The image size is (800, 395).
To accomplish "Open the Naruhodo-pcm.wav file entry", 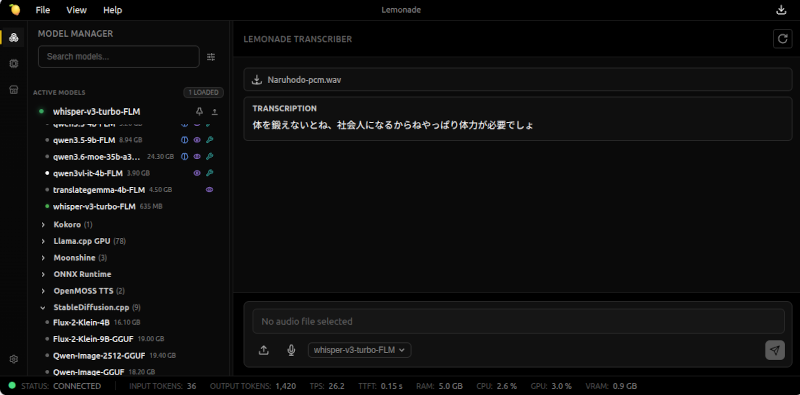I will tap(518, 80).
